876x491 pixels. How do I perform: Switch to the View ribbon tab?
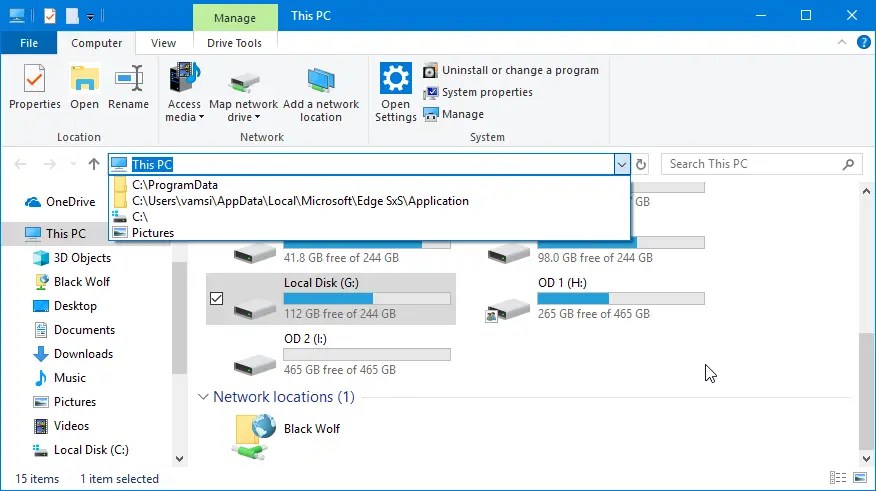pyautogui.click(x=163, y=43)
